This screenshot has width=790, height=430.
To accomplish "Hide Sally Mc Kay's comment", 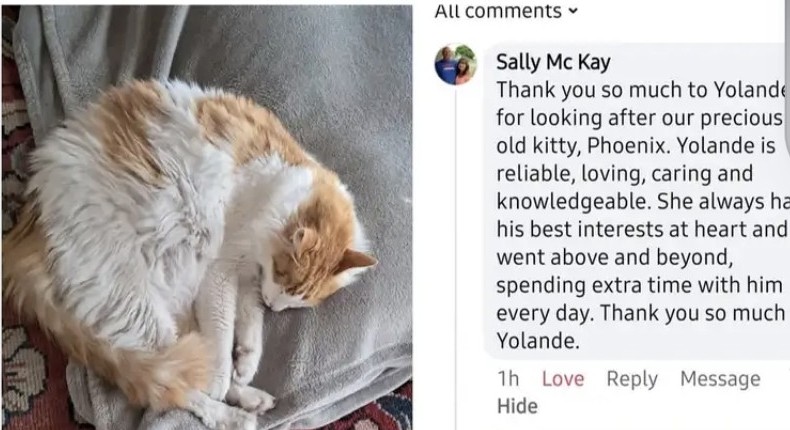I will click(517, 406).
